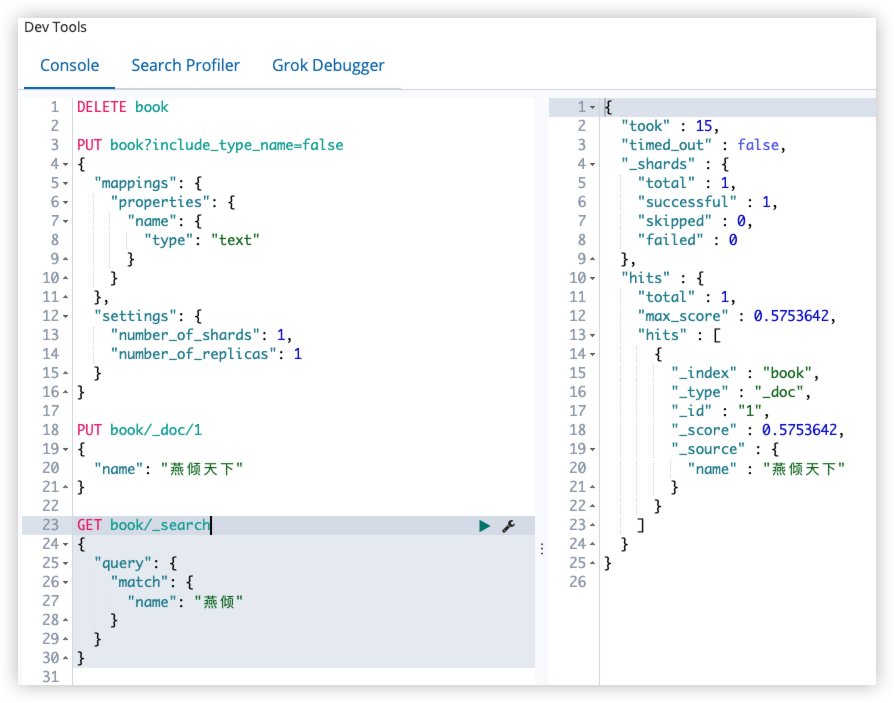Click the "max_score" : 0.5753642 line
This screenshot has height=703, width=894.
[x=737, y=316]
